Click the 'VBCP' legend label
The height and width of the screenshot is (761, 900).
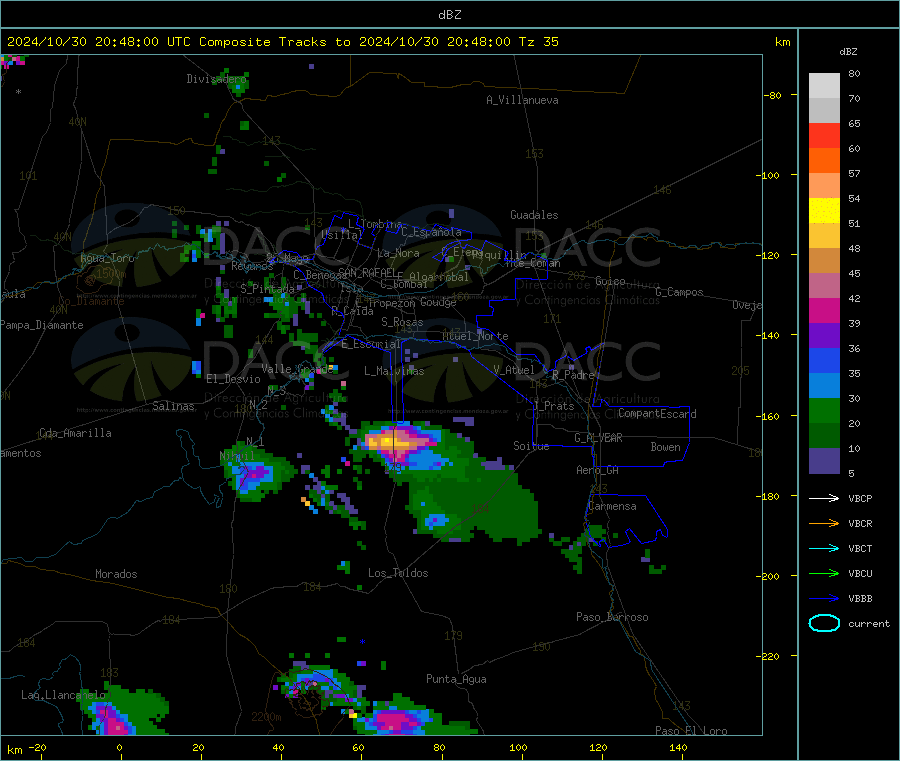point(860,498)
